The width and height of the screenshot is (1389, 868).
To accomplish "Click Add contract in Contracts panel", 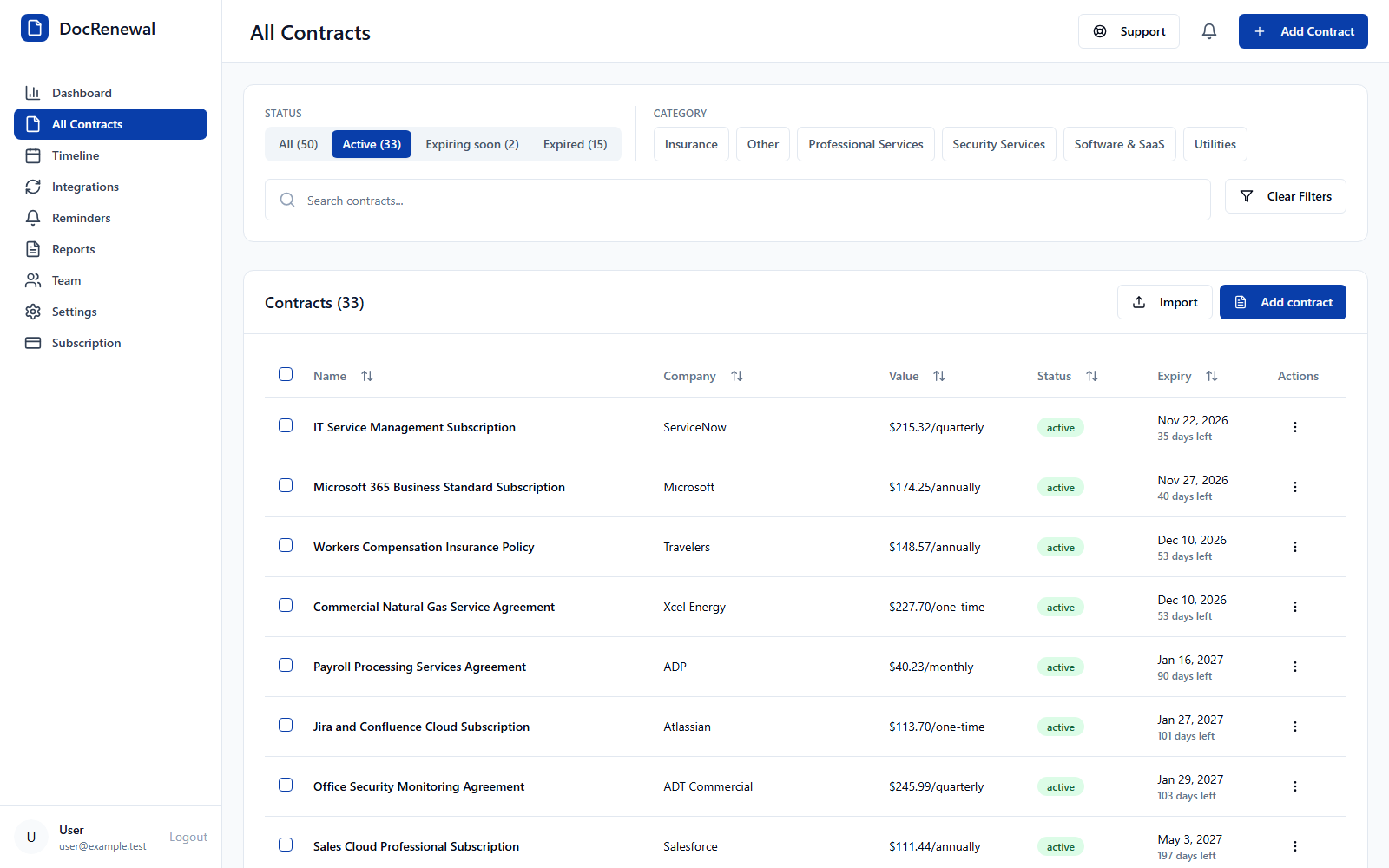I will (x=1282, y=302).
